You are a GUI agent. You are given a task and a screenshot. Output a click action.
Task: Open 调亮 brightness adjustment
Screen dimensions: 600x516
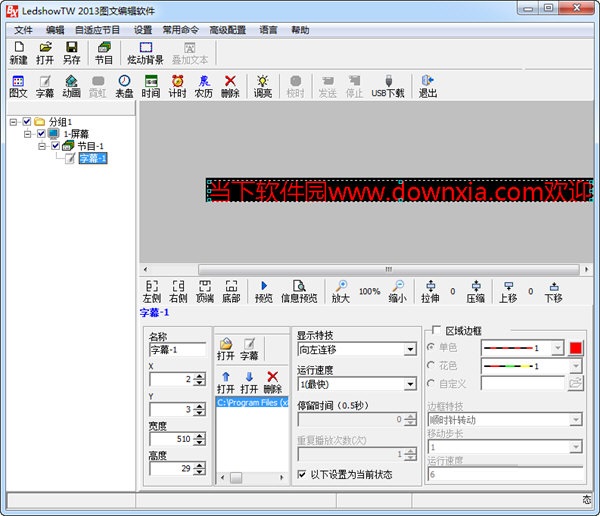pyautogui.click(x=263, y=87)
